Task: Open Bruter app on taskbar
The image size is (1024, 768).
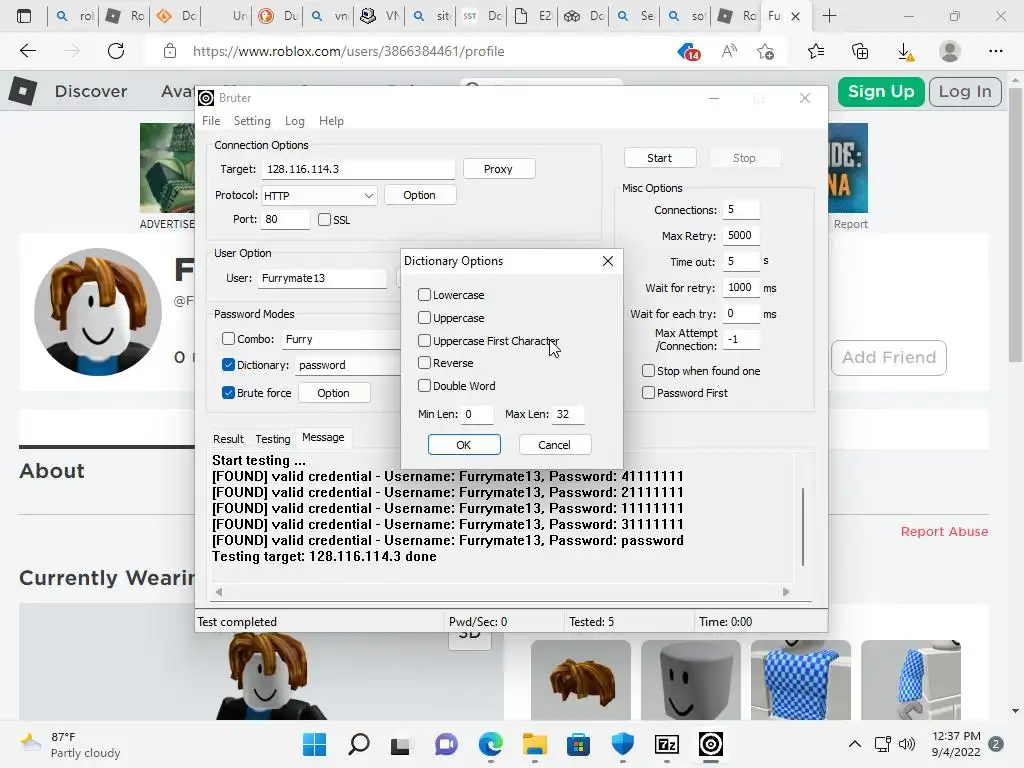Action: tap(711, 744)
